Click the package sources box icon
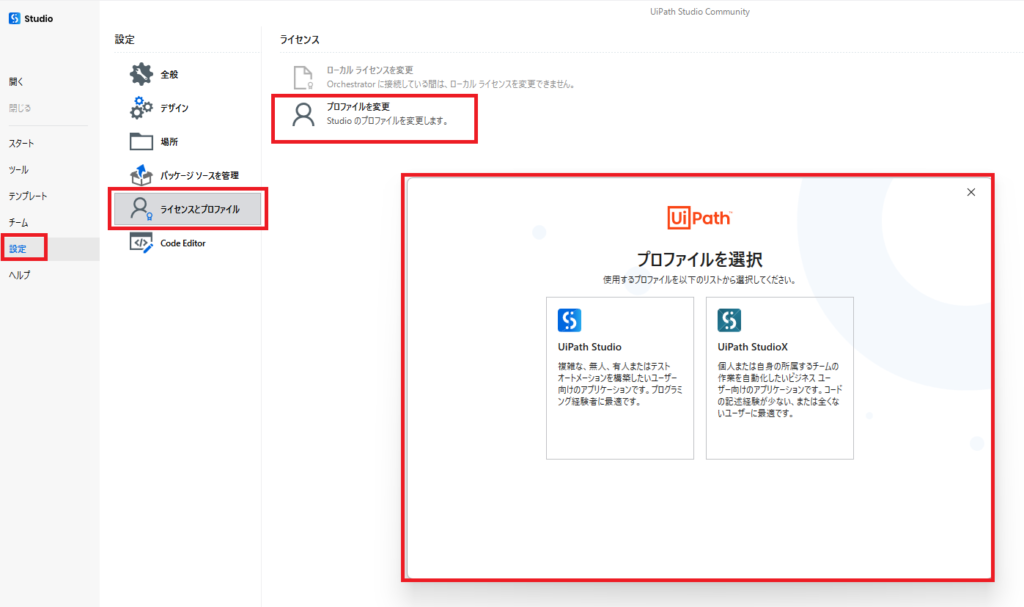Screen dimensions: 1024x607 (x=141, y=175)
